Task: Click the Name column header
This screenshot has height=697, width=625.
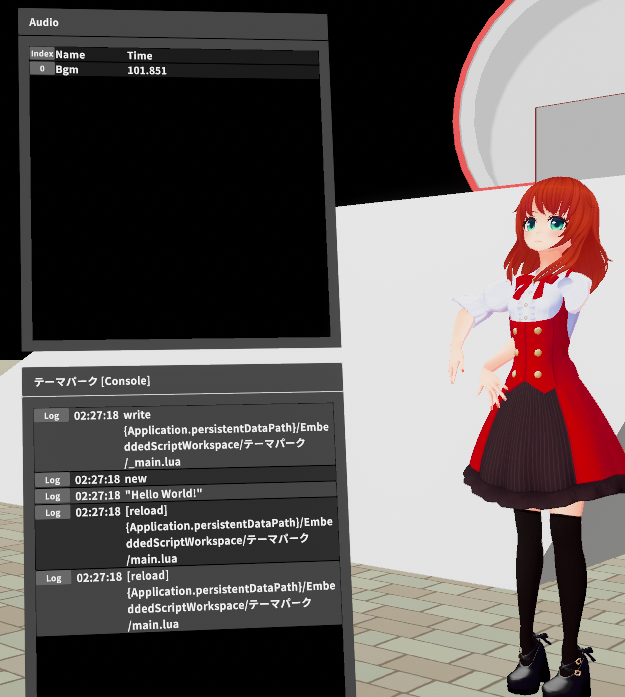Action: pos(70,55)
